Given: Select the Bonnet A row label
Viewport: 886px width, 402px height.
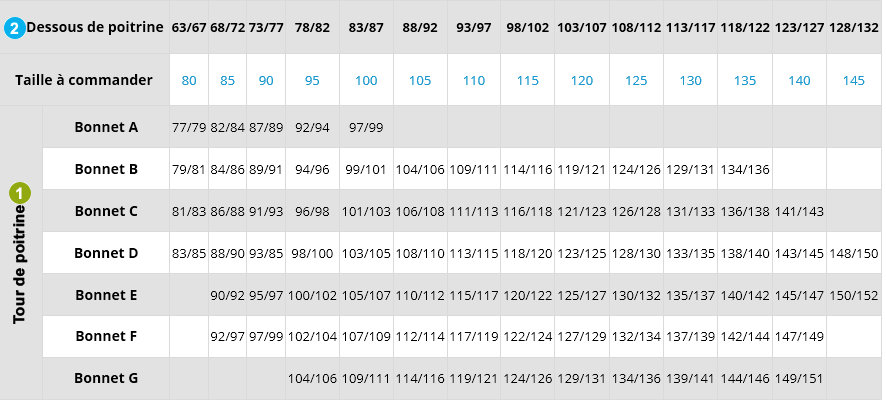Looking at the screenshot, I should tap(106, 127).
